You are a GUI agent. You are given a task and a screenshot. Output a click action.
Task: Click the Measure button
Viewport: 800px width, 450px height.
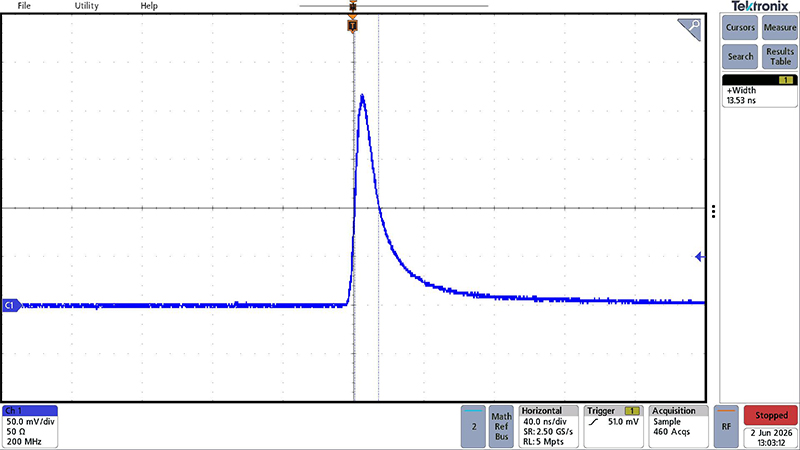pos(780,28)
